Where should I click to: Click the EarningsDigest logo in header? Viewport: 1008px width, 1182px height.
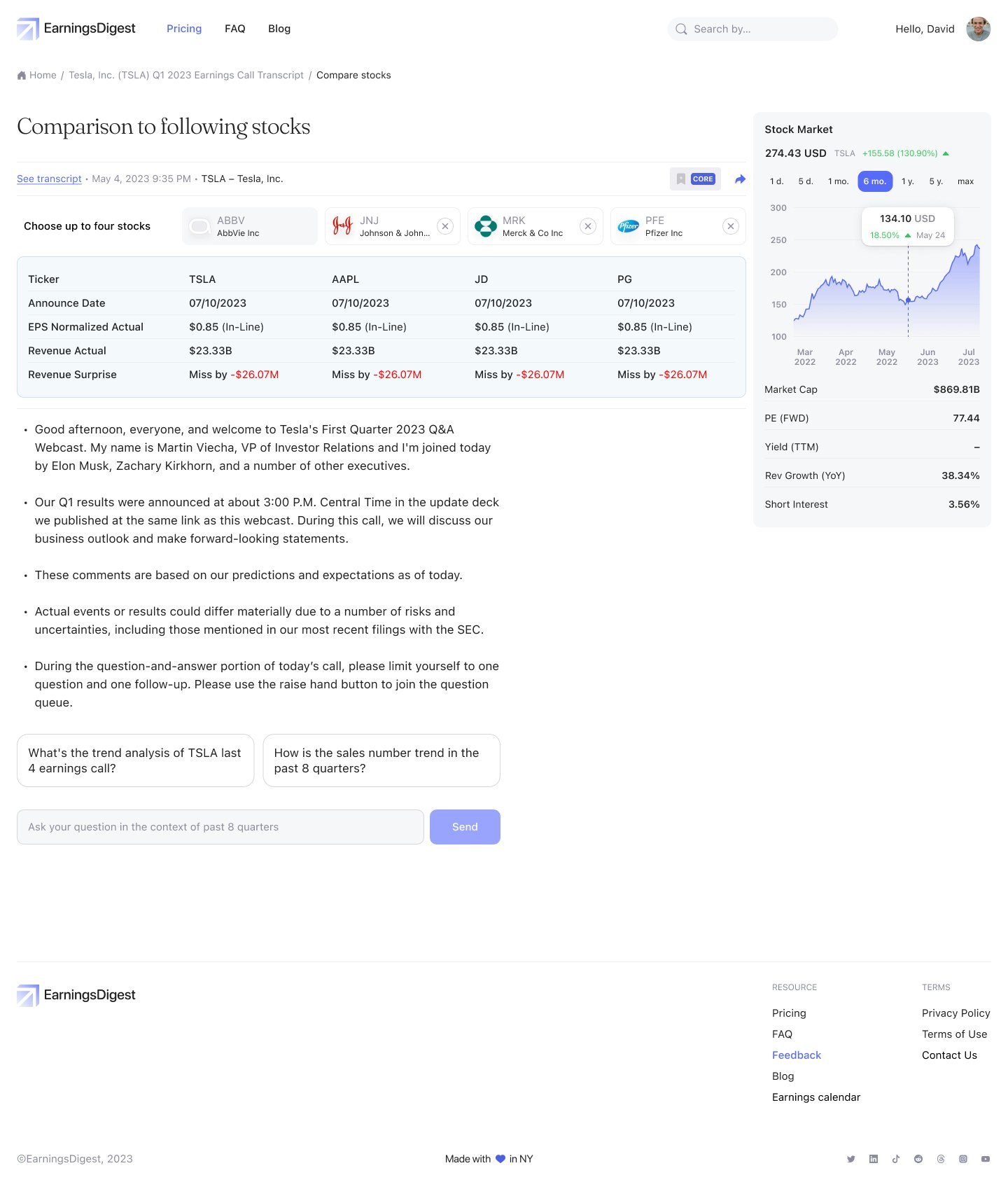(x=76, y=29)
